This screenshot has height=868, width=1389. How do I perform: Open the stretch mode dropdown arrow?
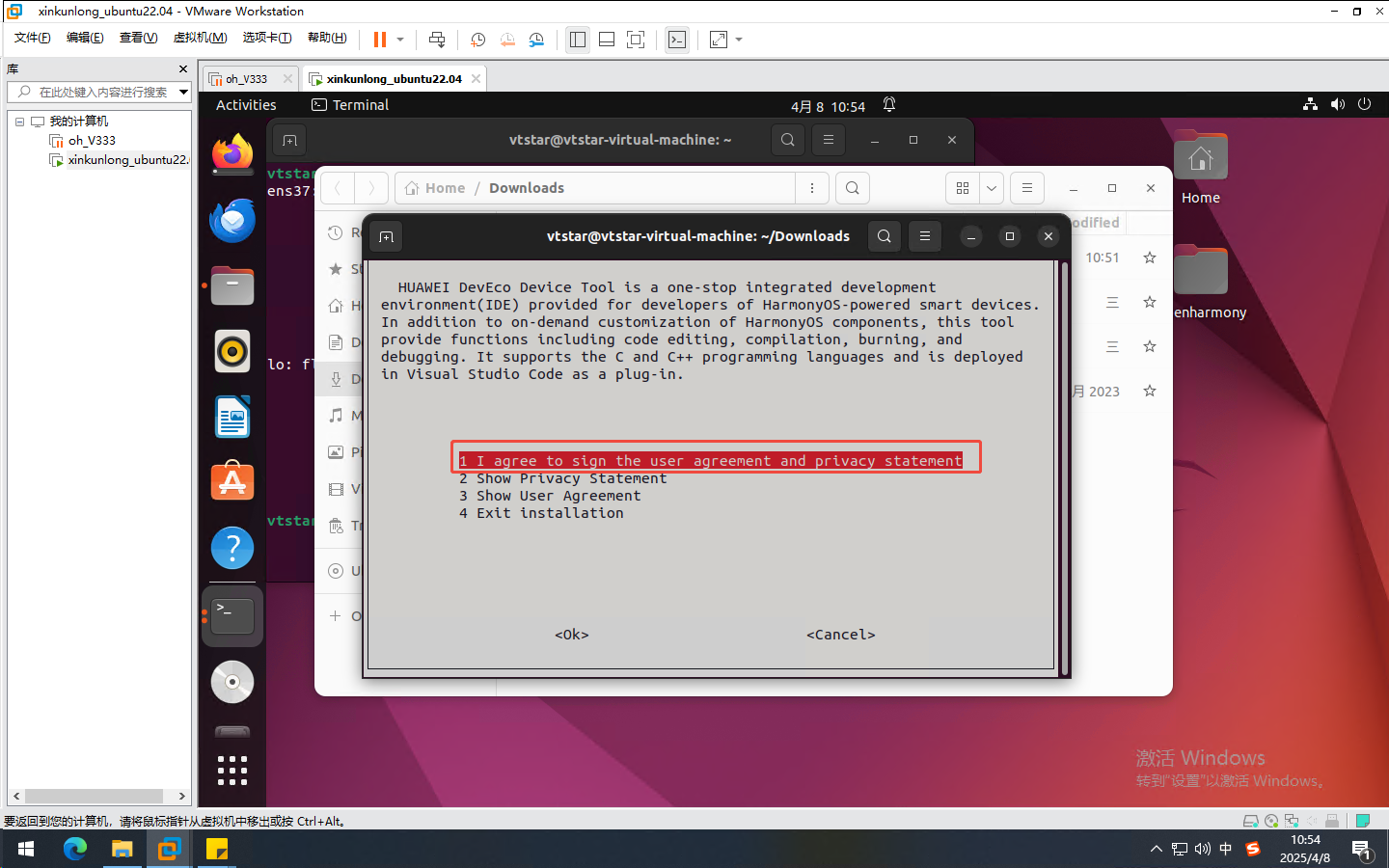[x=739, y=40]
